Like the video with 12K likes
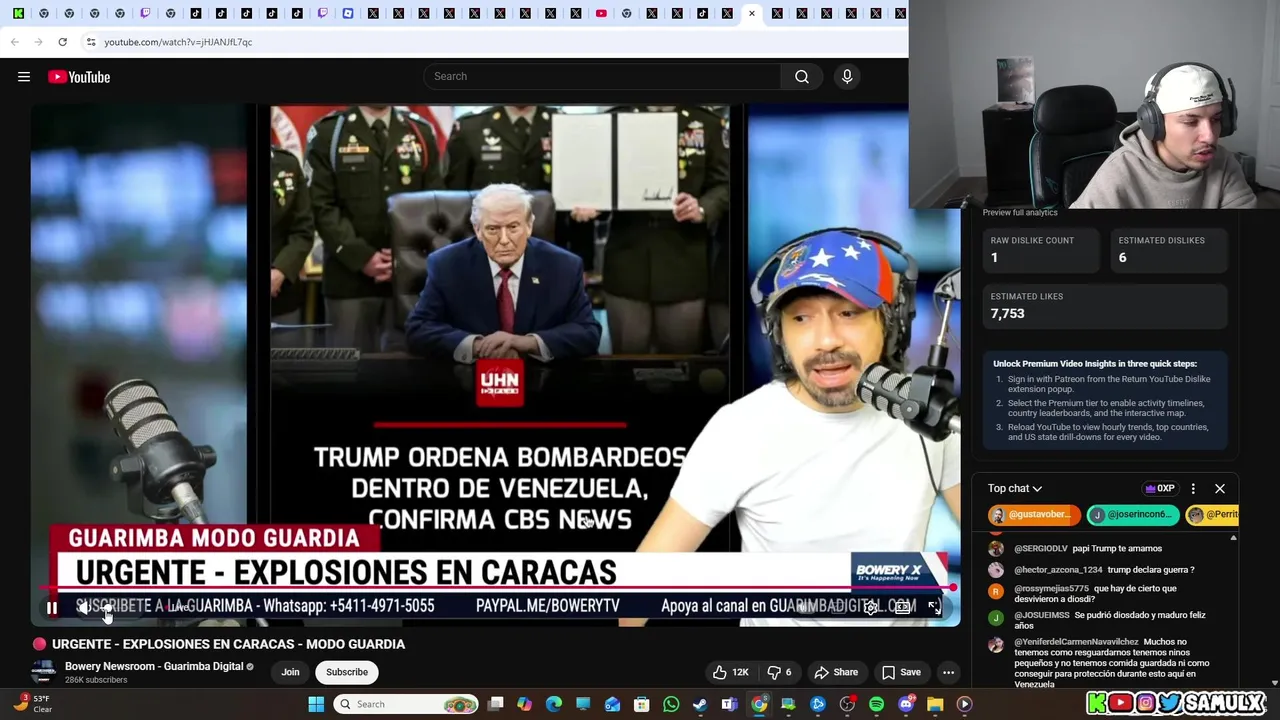Screen dimensions: 1280x720 730,672
